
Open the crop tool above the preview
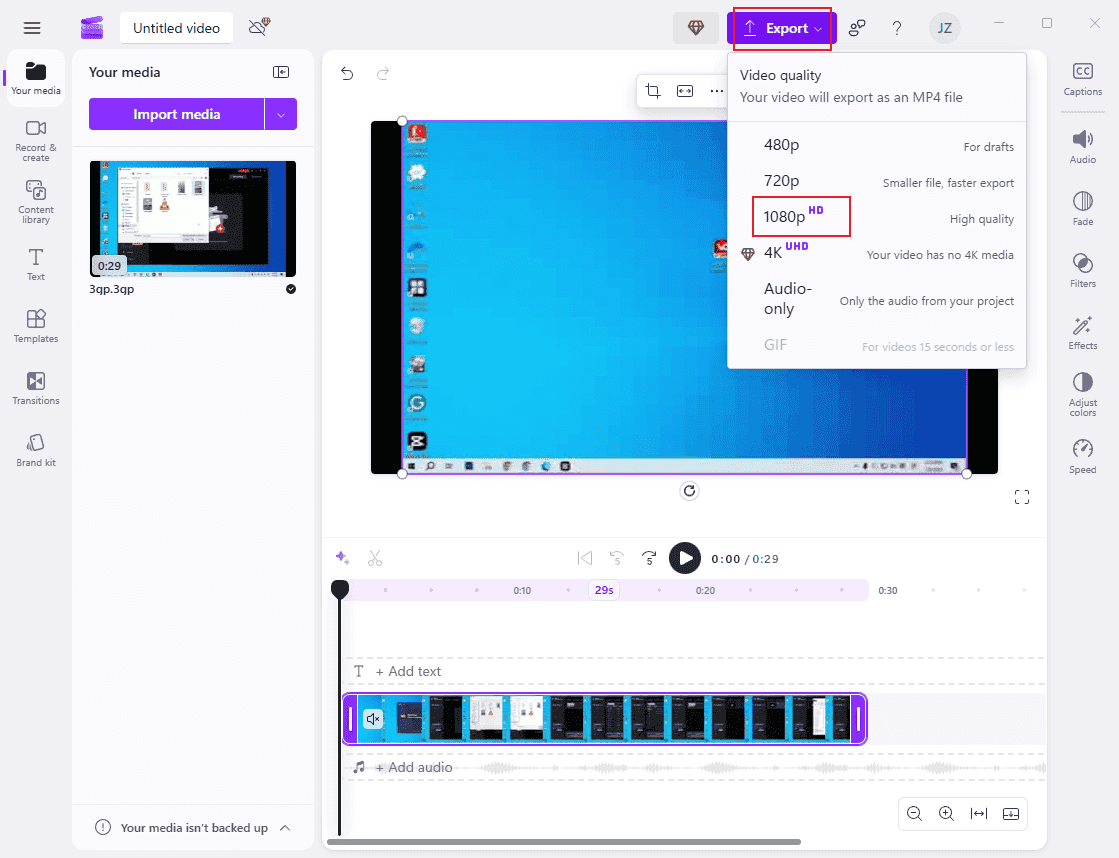(653, 90)
